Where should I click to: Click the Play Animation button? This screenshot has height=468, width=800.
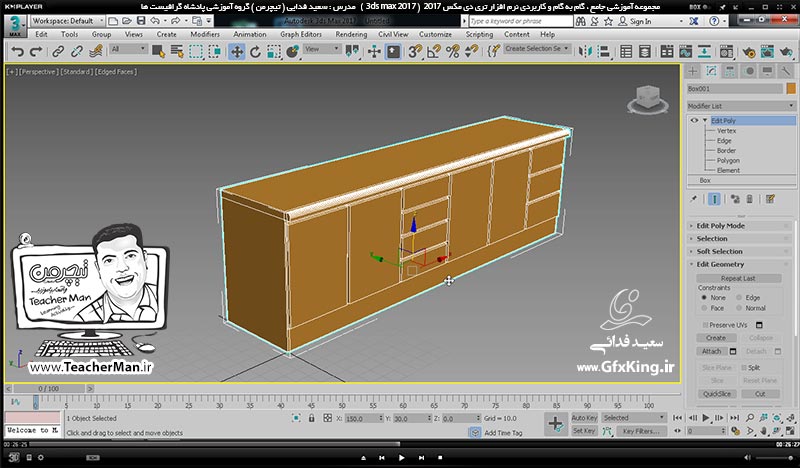point(706,417)
